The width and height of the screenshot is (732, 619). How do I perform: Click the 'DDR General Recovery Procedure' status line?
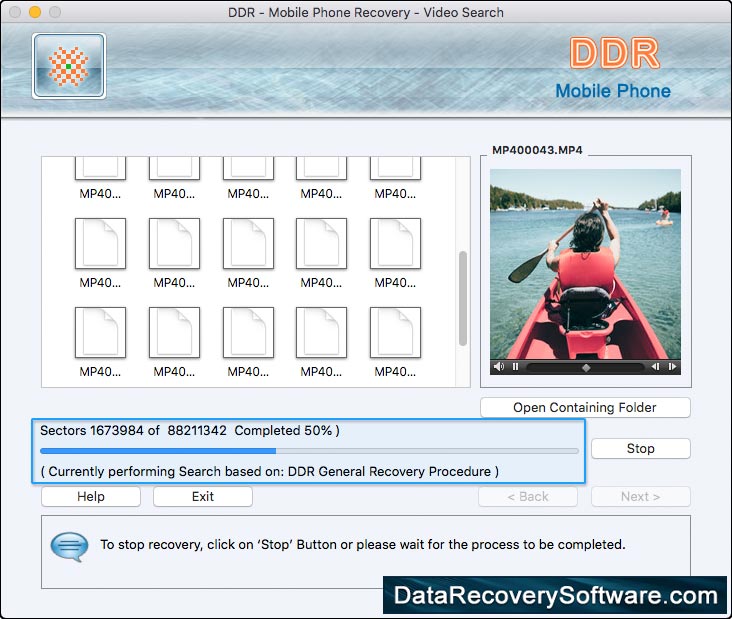coord(270,471)
